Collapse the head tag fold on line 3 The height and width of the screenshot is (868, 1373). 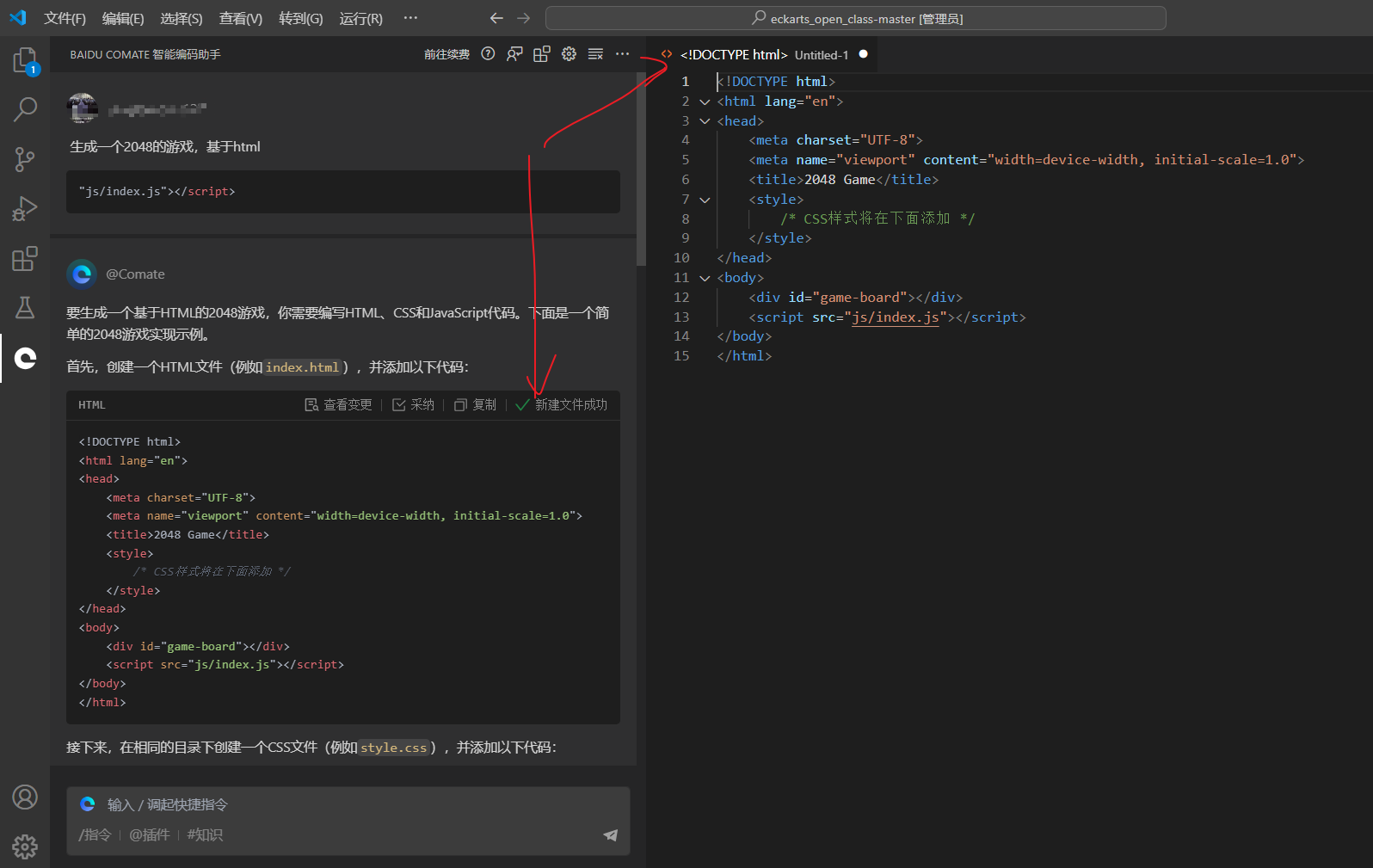(x=705, y=121)
